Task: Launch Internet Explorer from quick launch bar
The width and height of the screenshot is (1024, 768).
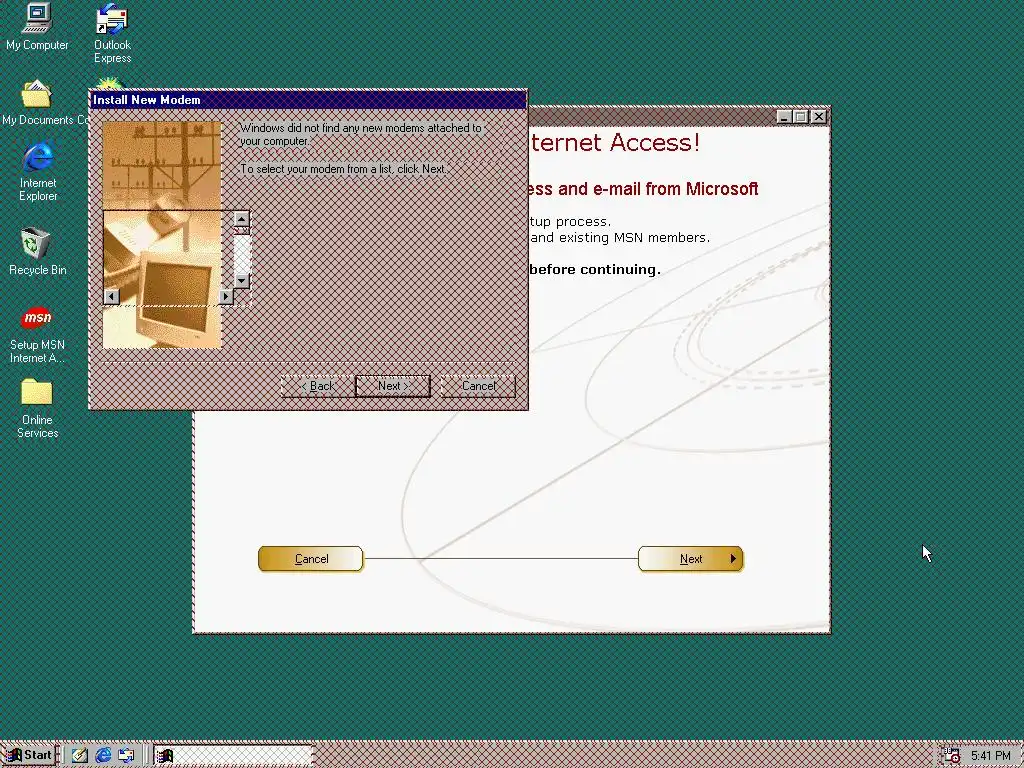Action: (x=103, y=756)
